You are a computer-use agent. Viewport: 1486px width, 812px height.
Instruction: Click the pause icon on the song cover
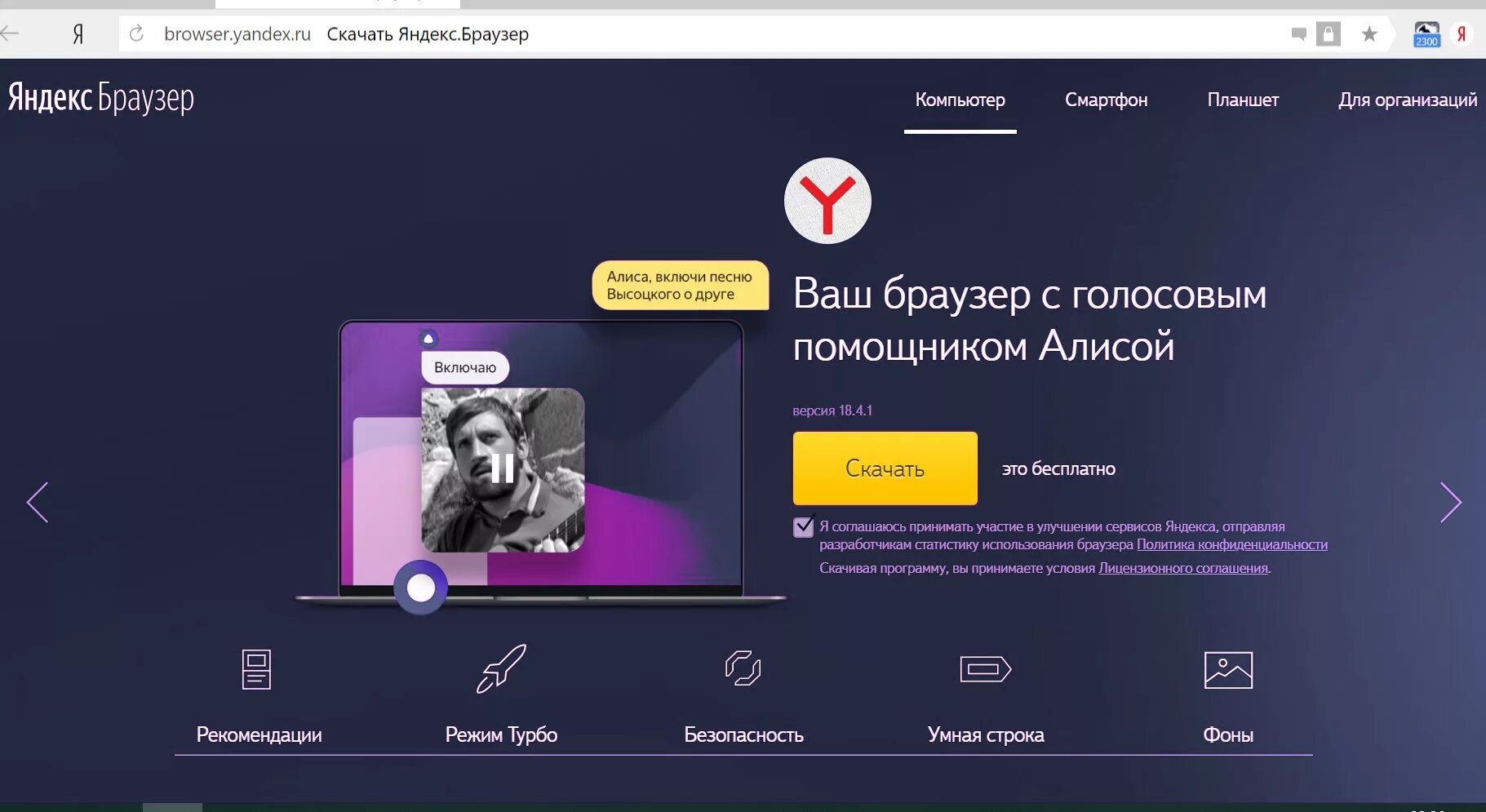click(502, 468)
